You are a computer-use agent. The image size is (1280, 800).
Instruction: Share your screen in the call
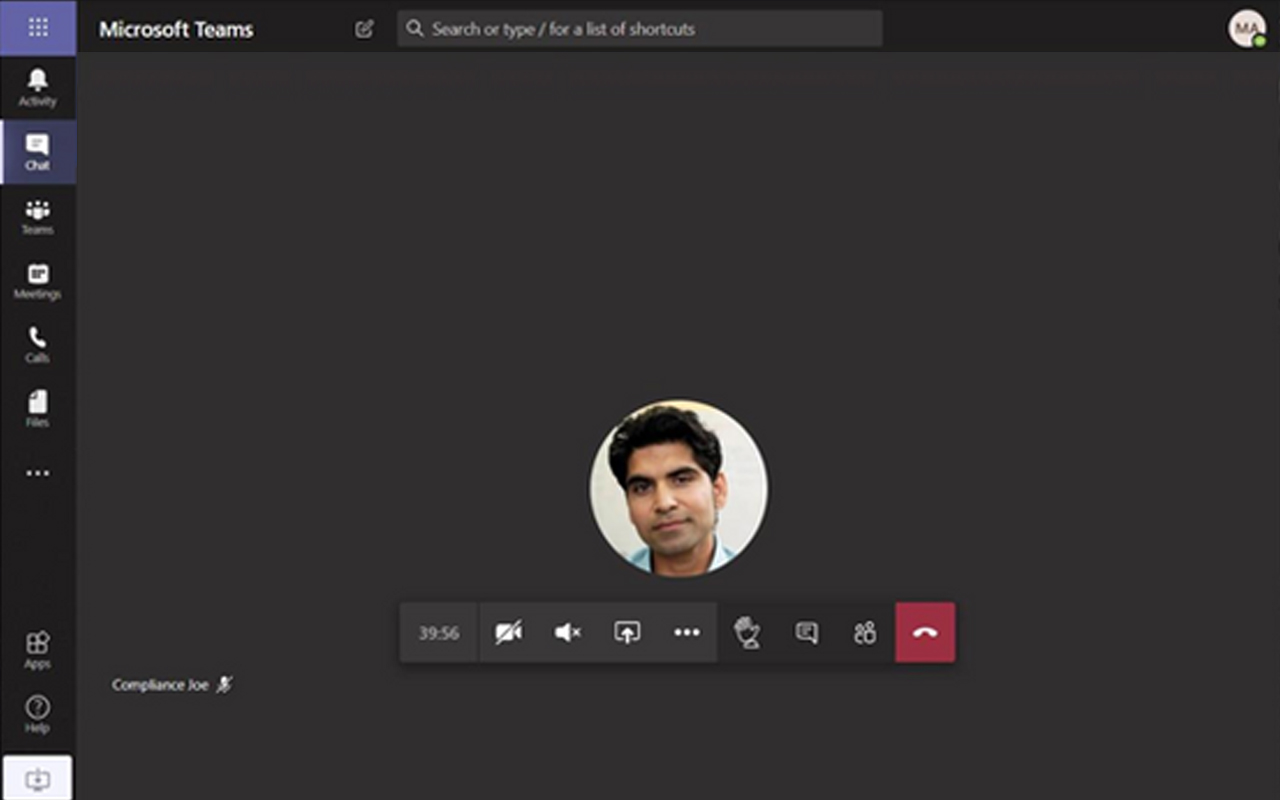click(x=627, y=632)
